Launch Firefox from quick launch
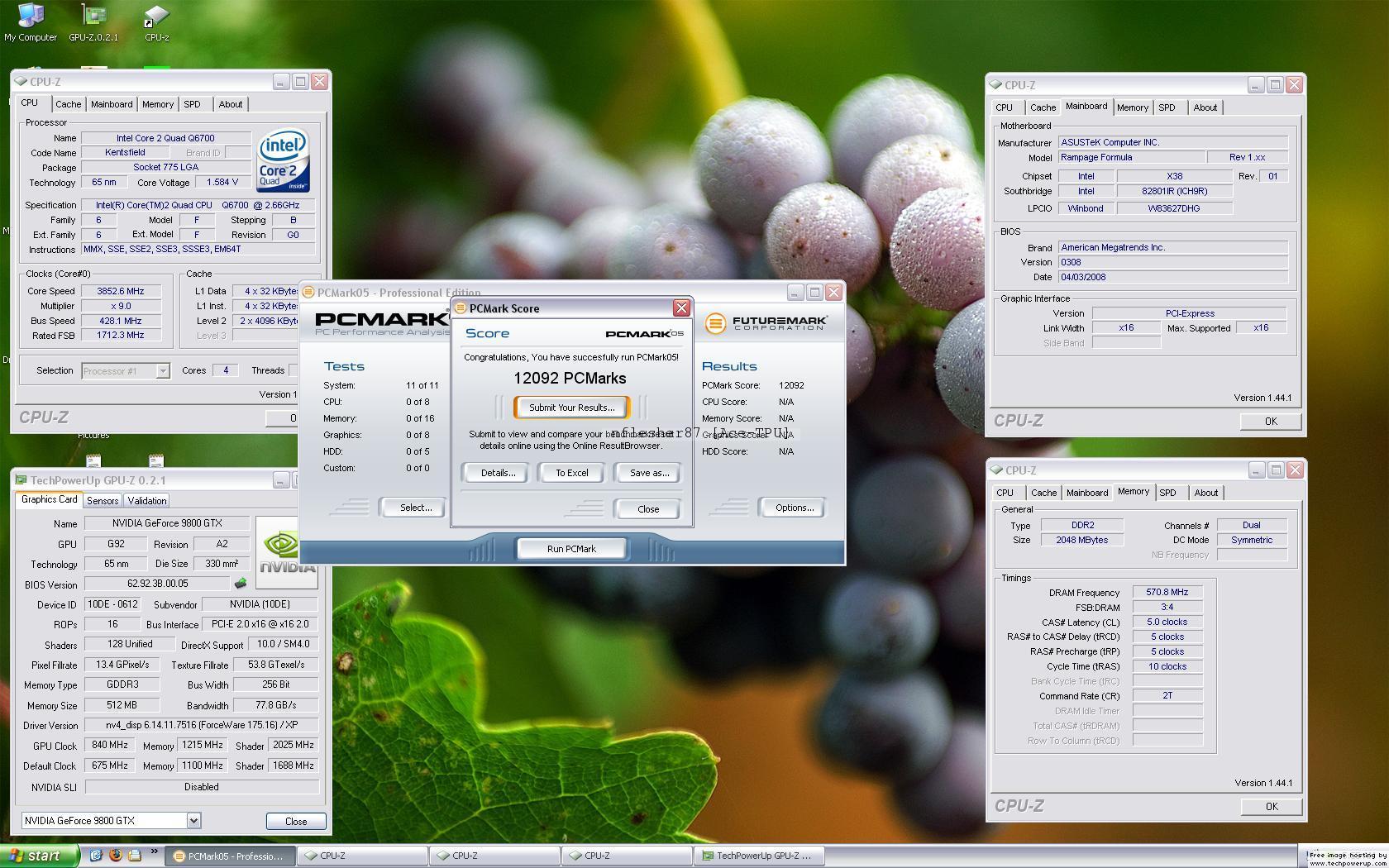Viewport: 1389px width, 868px height. pyautogui.click(x=116, y=856)
